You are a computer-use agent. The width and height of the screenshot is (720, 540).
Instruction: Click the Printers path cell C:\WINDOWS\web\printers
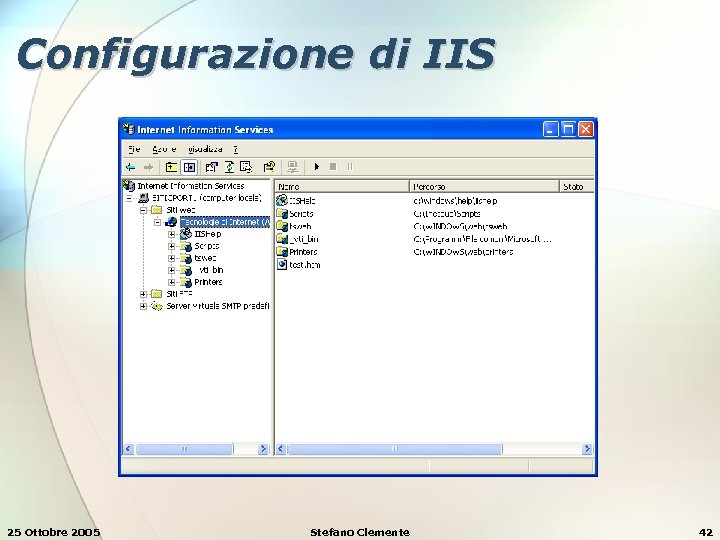click(463, 252)
